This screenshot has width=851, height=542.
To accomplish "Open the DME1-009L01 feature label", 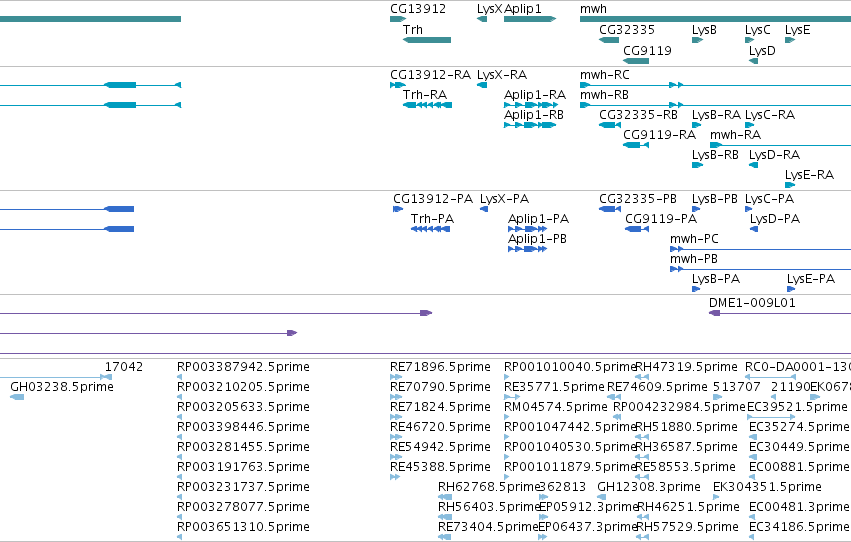I will 752,303.
